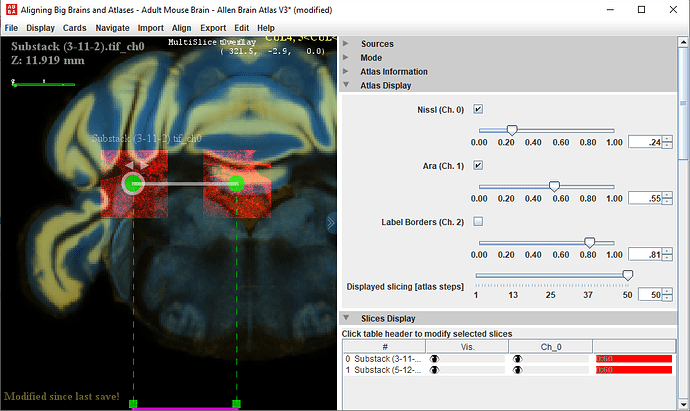
Task: Select row 1 Substack (5-12-... in slices table
Action: pyautogui.click(x=384, y=370)
